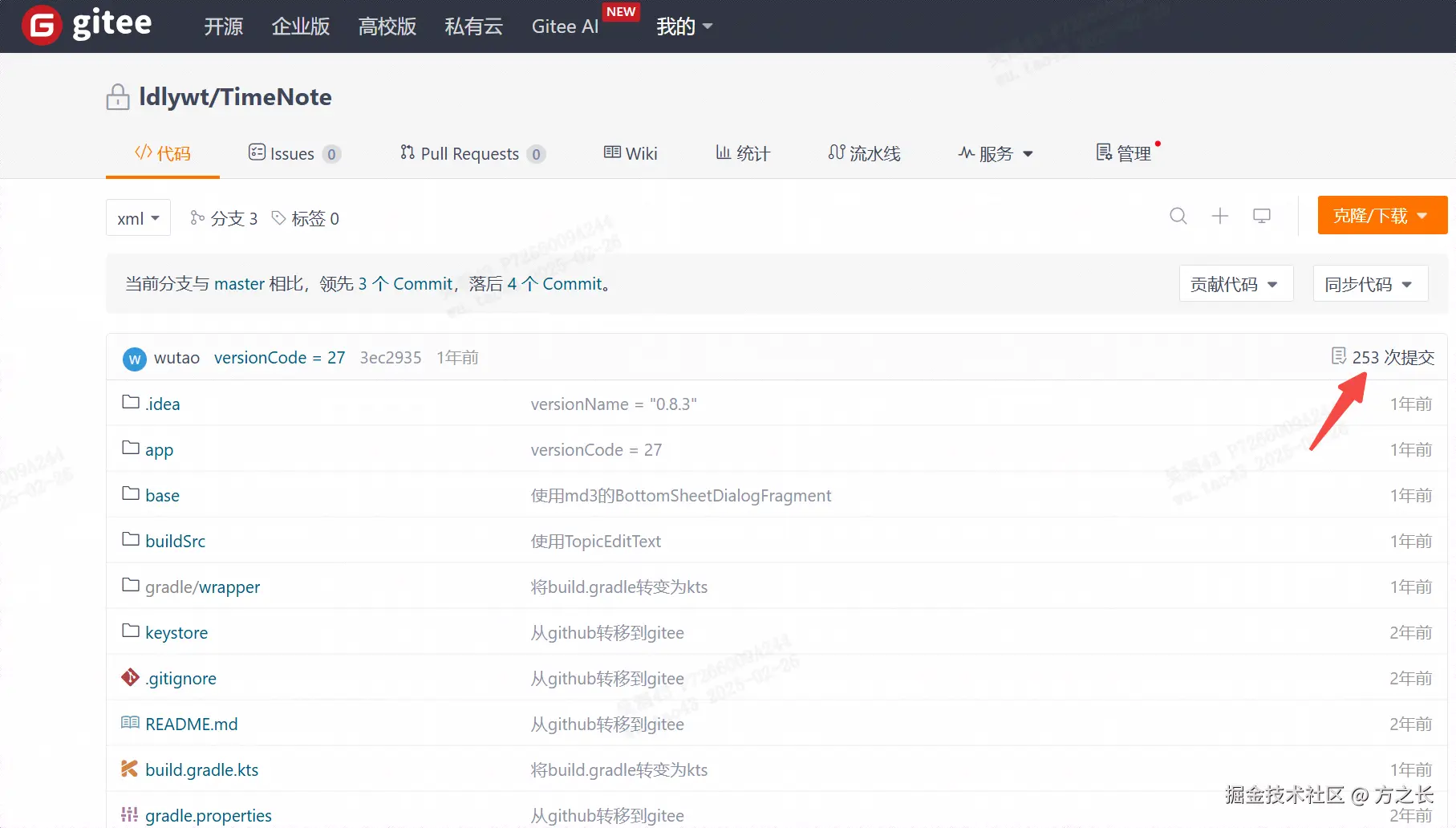Click the .gitignore git file icon

130,677
